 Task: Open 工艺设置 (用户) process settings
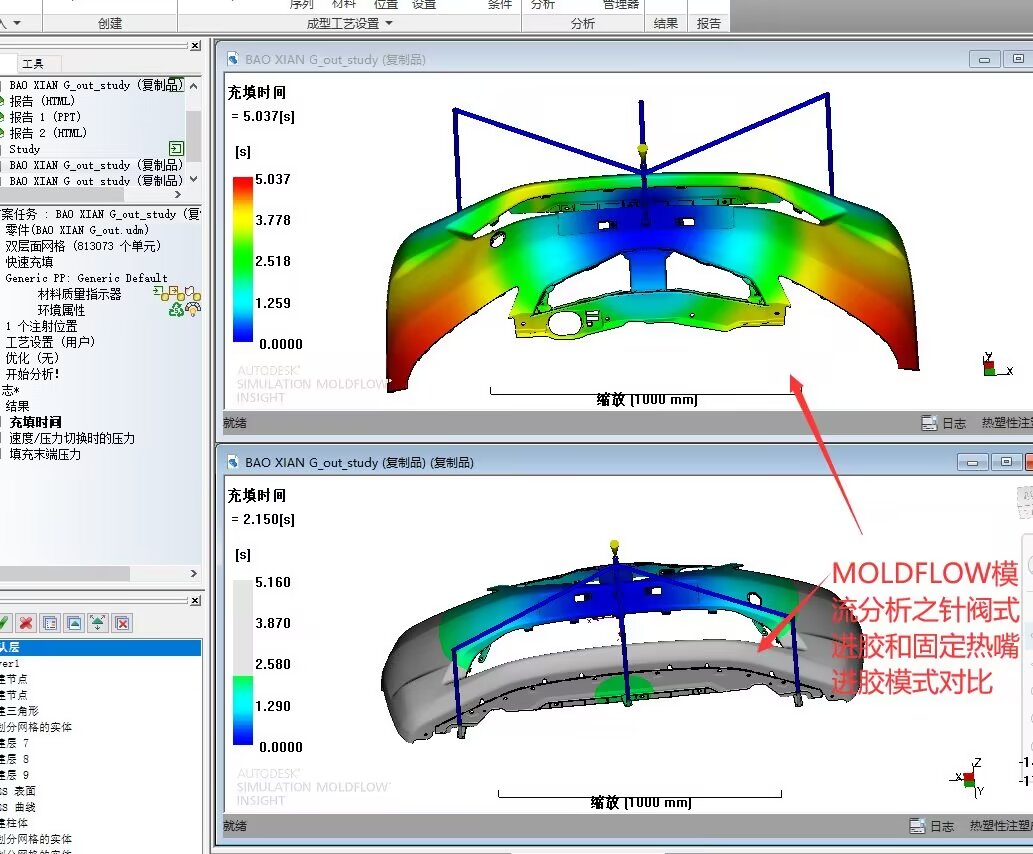50,342
